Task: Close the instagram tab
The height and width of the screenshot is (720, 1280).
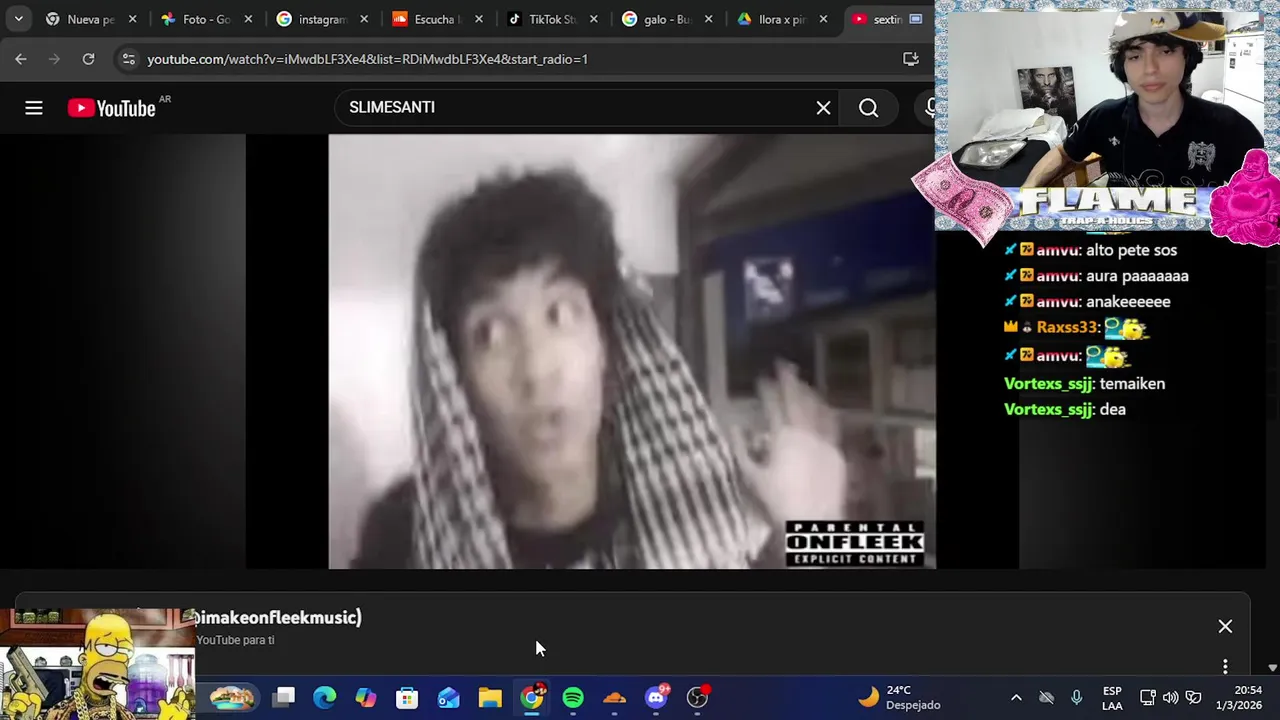Action: [x=364, y=19]
